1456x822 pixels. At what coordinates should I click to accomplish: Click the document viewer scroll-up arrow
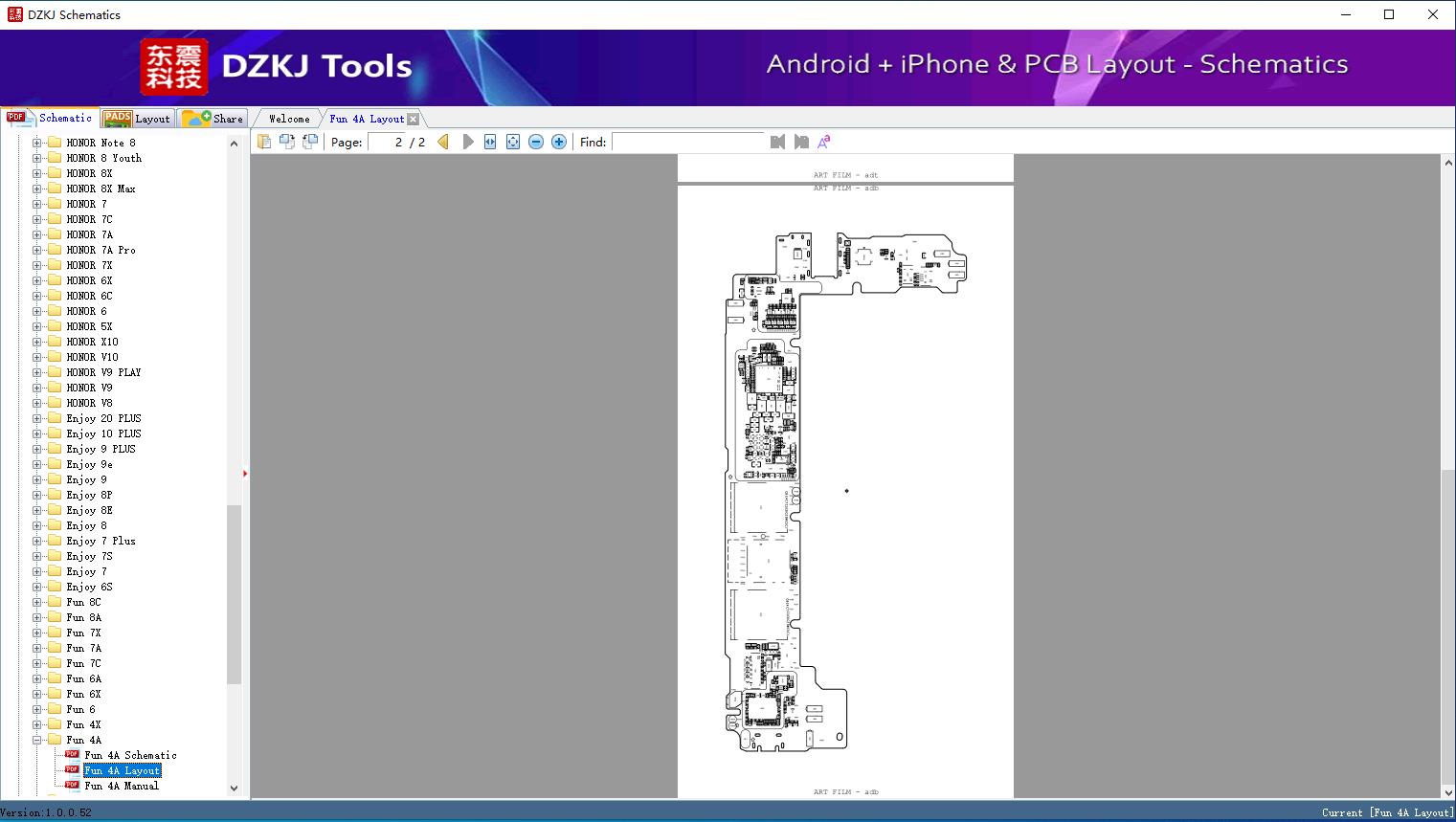tap(1448, 163)
